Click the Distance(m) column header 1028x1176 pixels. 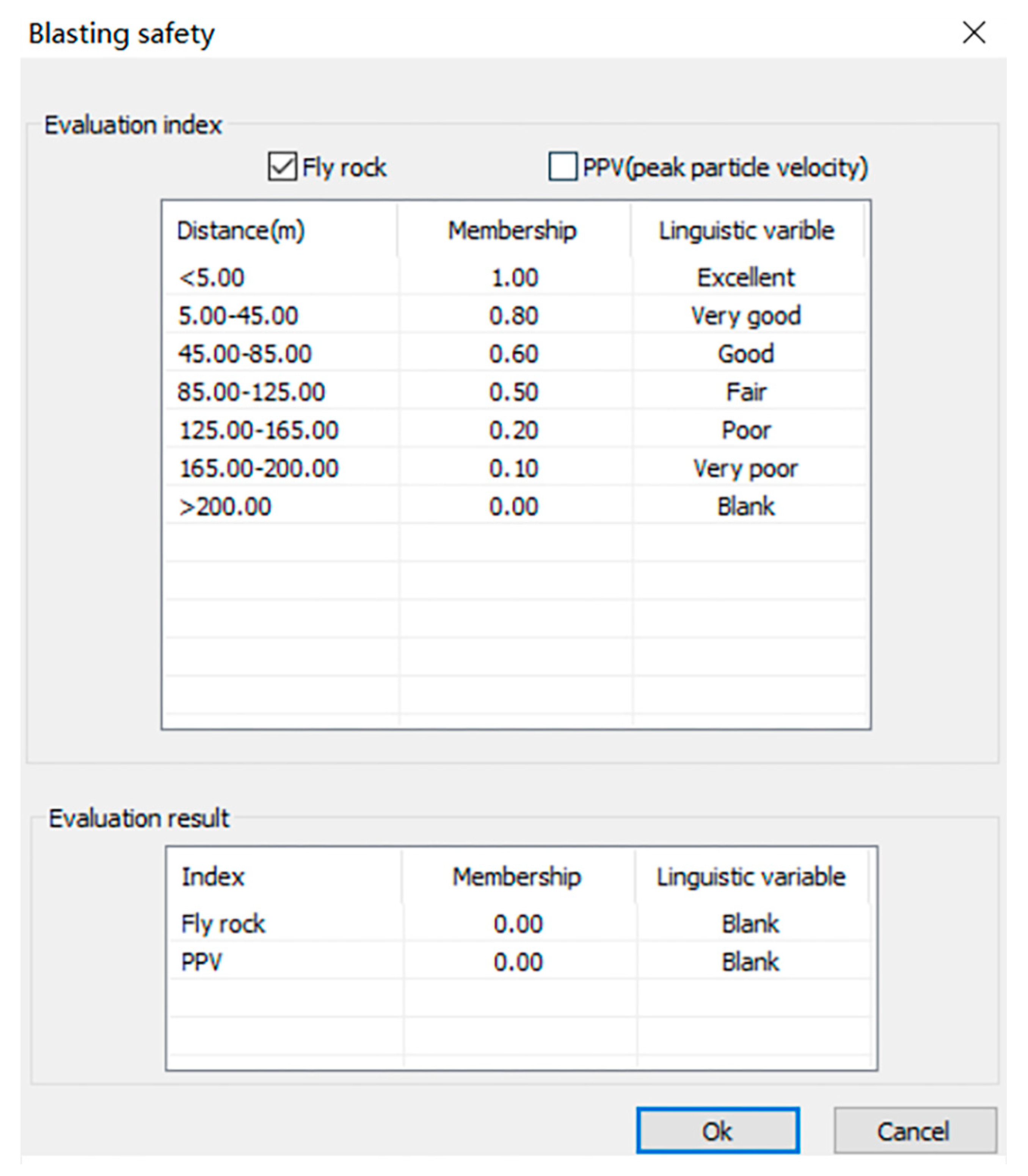[241, 231]
